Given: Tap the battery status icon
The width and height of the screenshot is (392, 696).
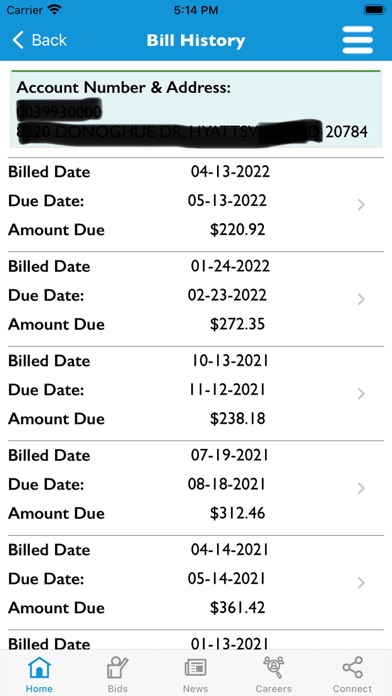Looking at the screenshot, I should [x=374, y=10].
